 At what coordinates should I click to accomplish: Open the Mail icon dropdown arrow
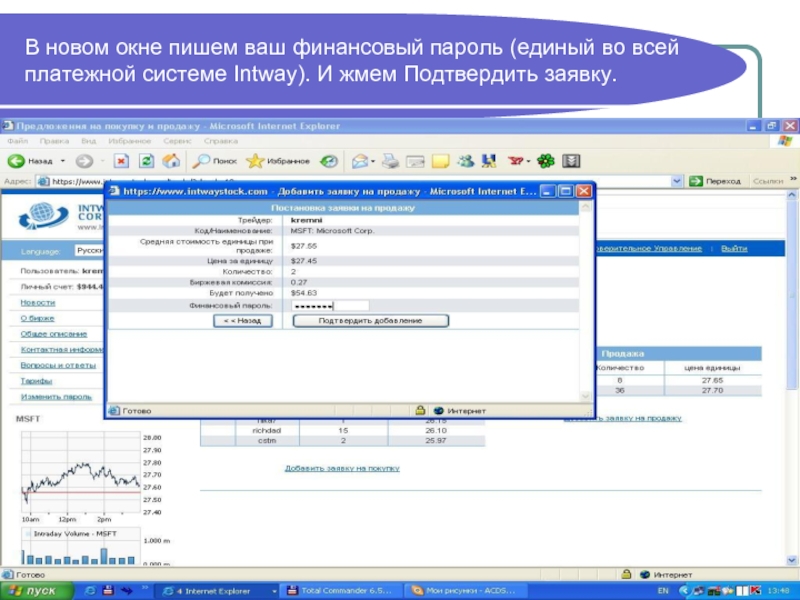pyautogui.click(x=373, y=161)
